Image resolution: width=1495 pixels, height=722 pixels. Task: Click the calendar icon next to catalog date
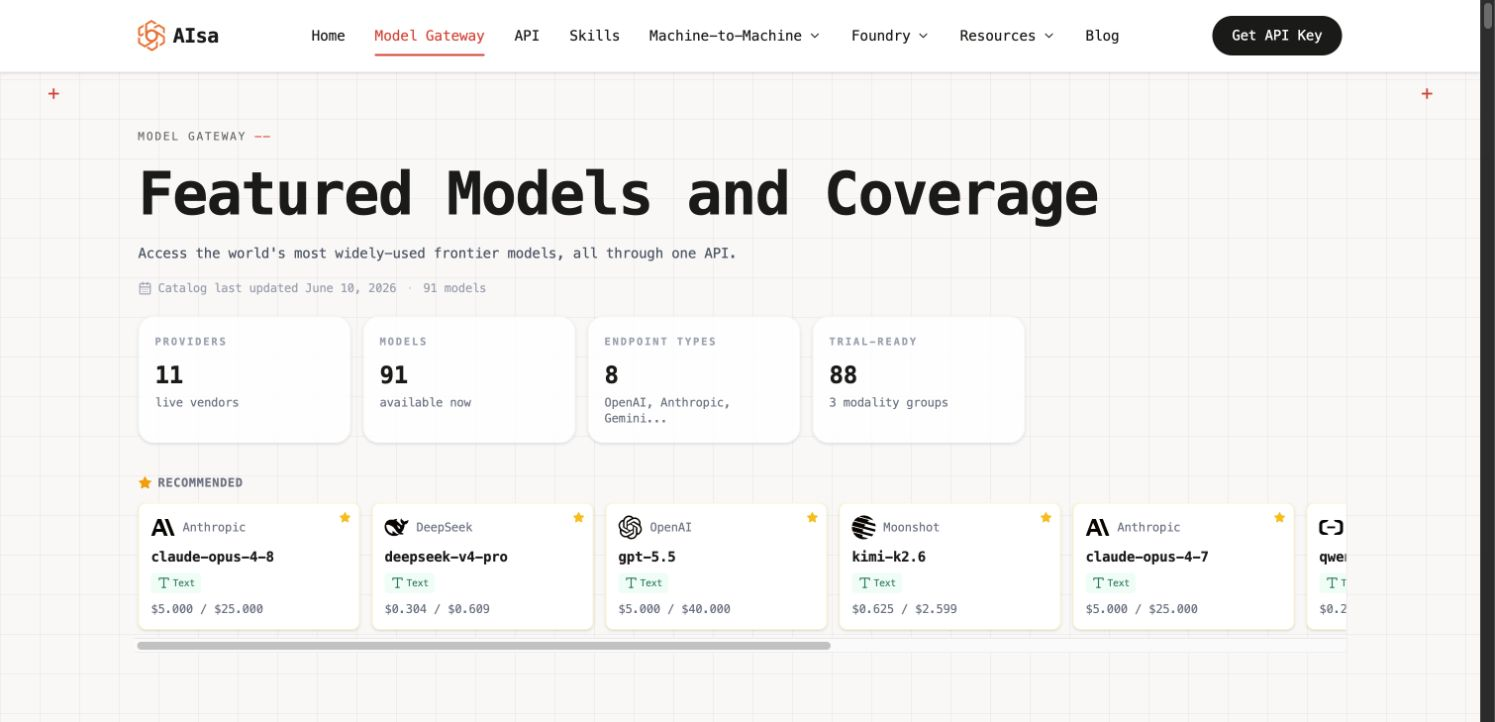pyautogui.click(x=145, y=288)
